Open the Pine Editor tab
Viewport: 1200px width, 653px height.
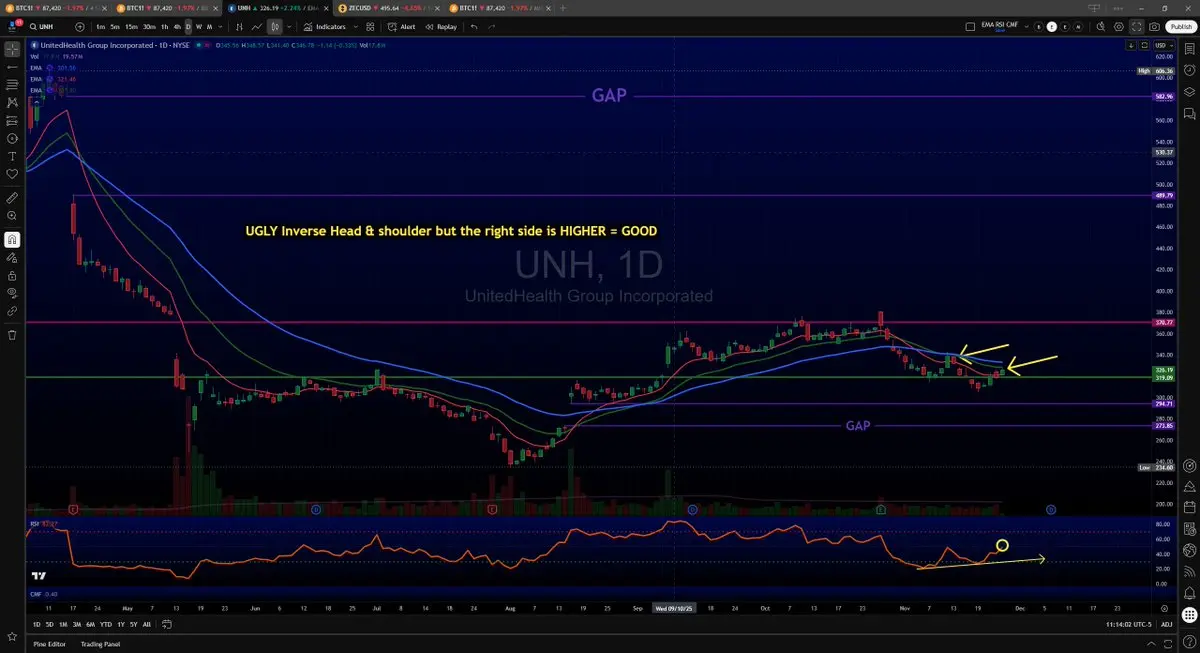click(x=50, y=644)
